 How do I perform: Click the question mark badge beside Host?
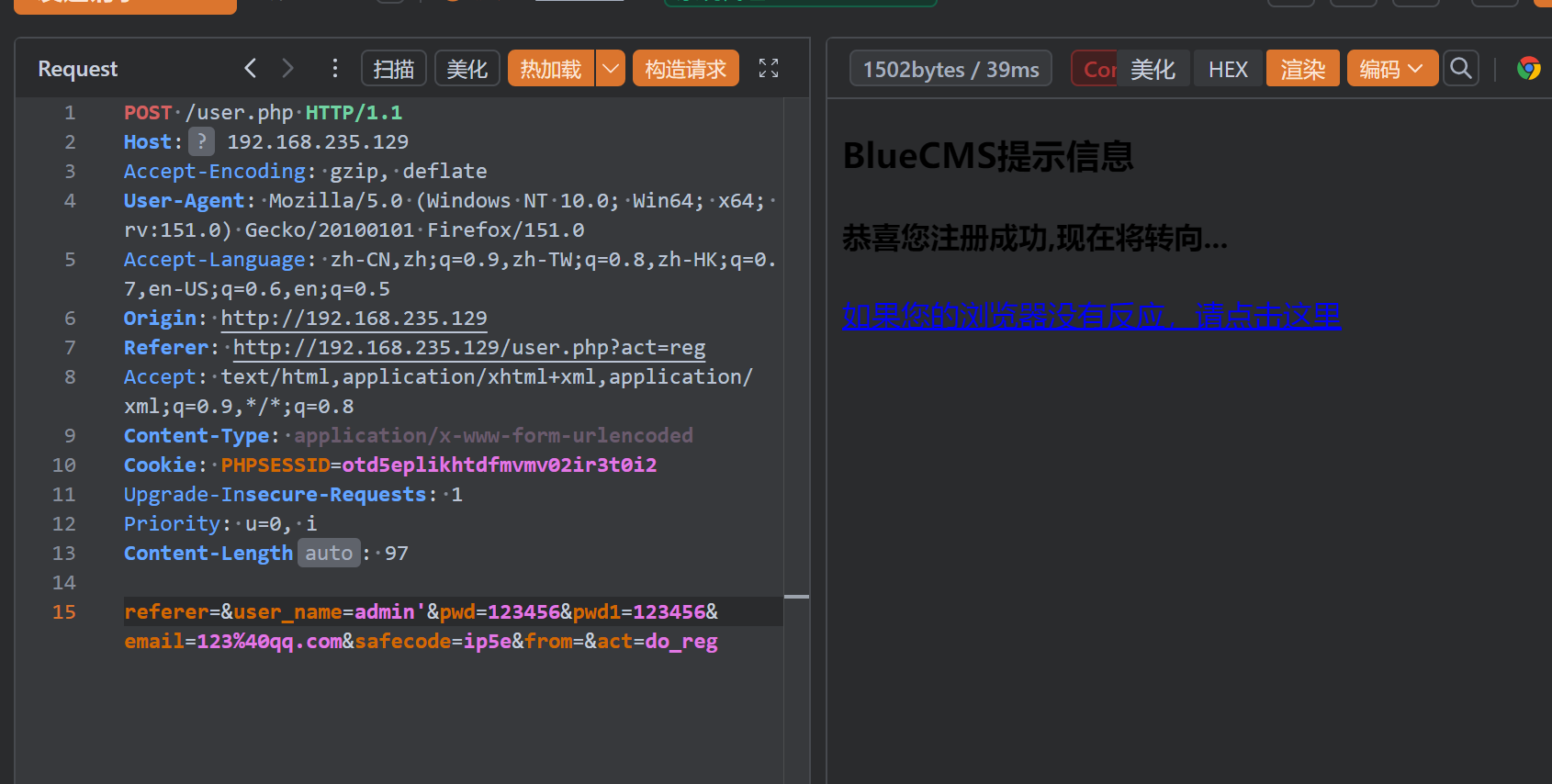click(x=201, y=141)
